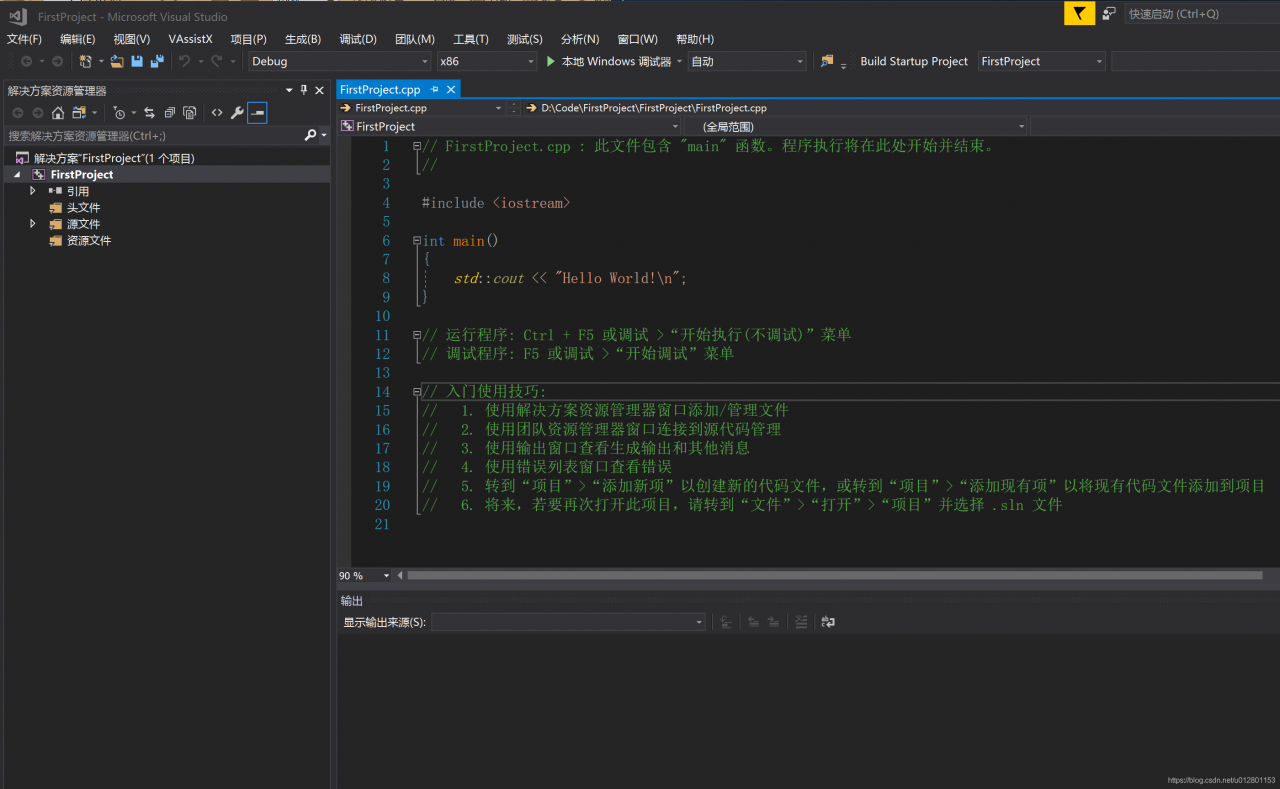Click the Home icon in Solution Explorer
The width and height of the screenshot is (1280, 789).
pyautogui.click(x=58, y=113)
